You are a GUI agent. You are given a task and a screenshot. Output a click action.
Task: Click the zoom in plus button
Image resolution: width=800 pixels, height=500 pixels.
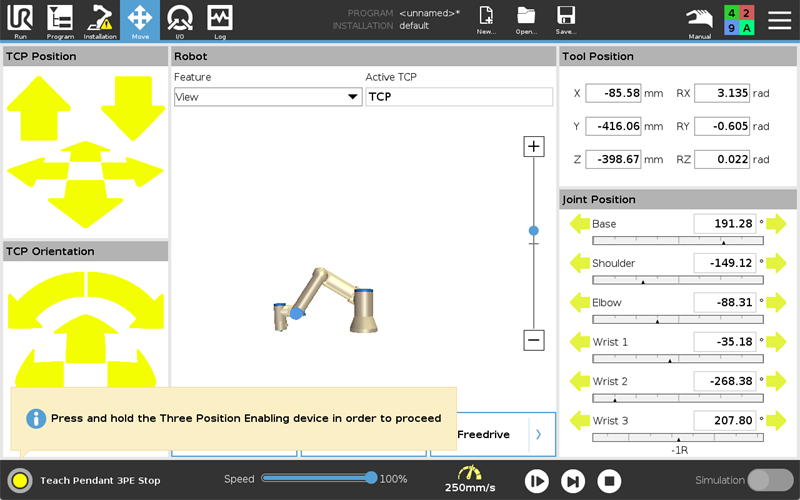534,147
